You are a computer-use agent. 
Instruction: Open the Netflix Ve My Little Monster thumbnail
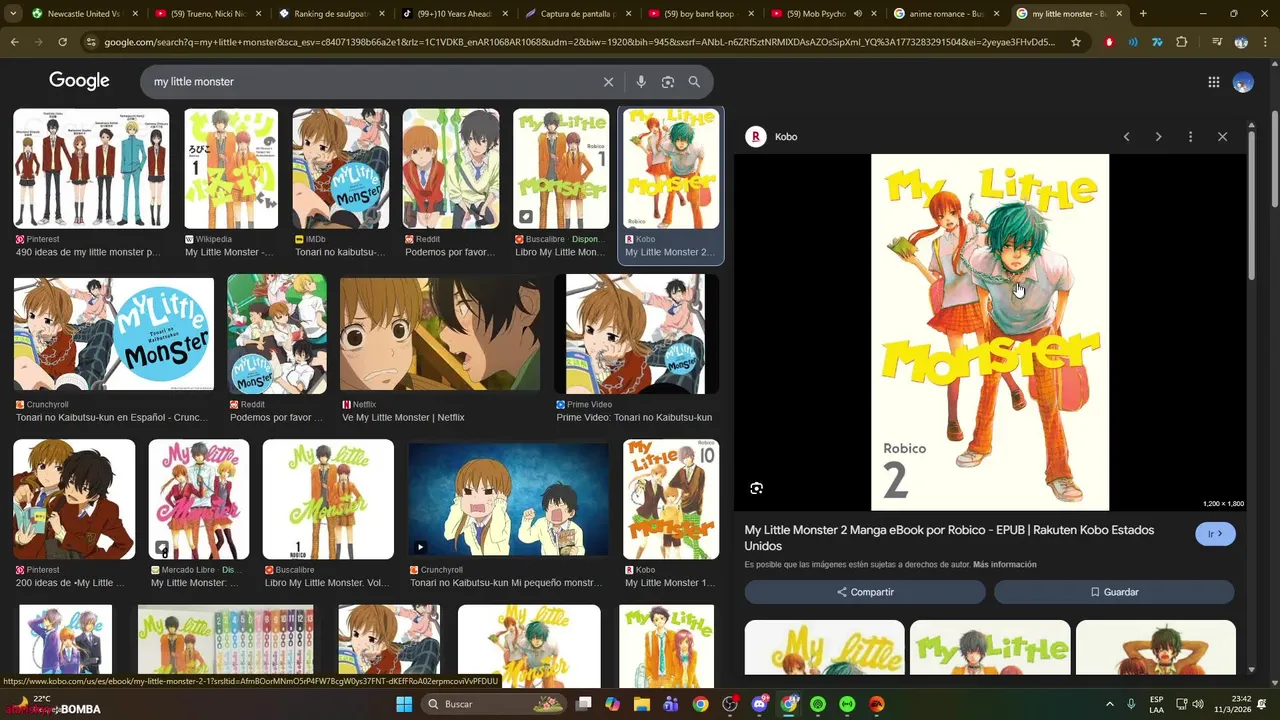[440, 333]
